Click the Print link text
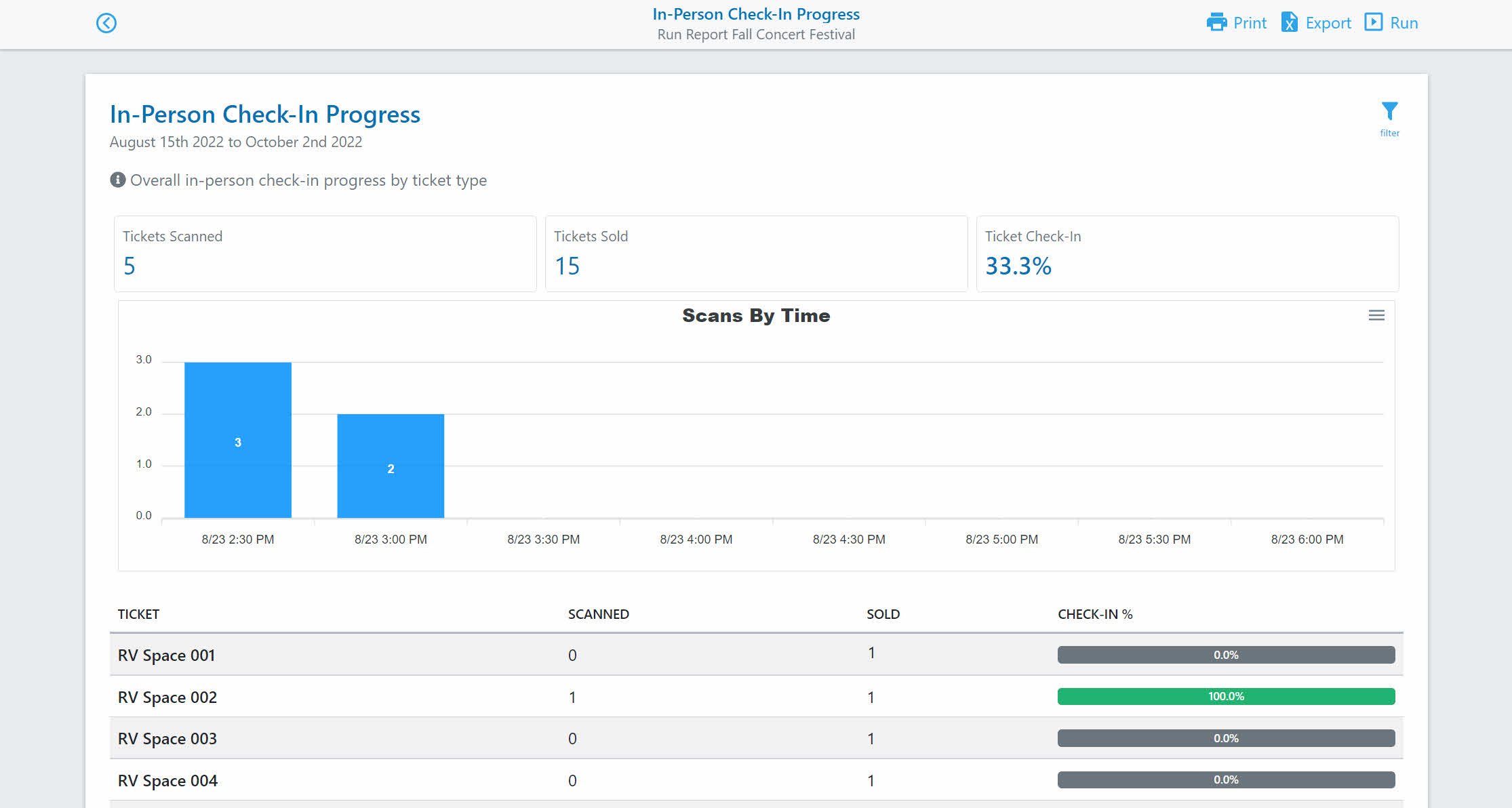 click(1250, 23)
